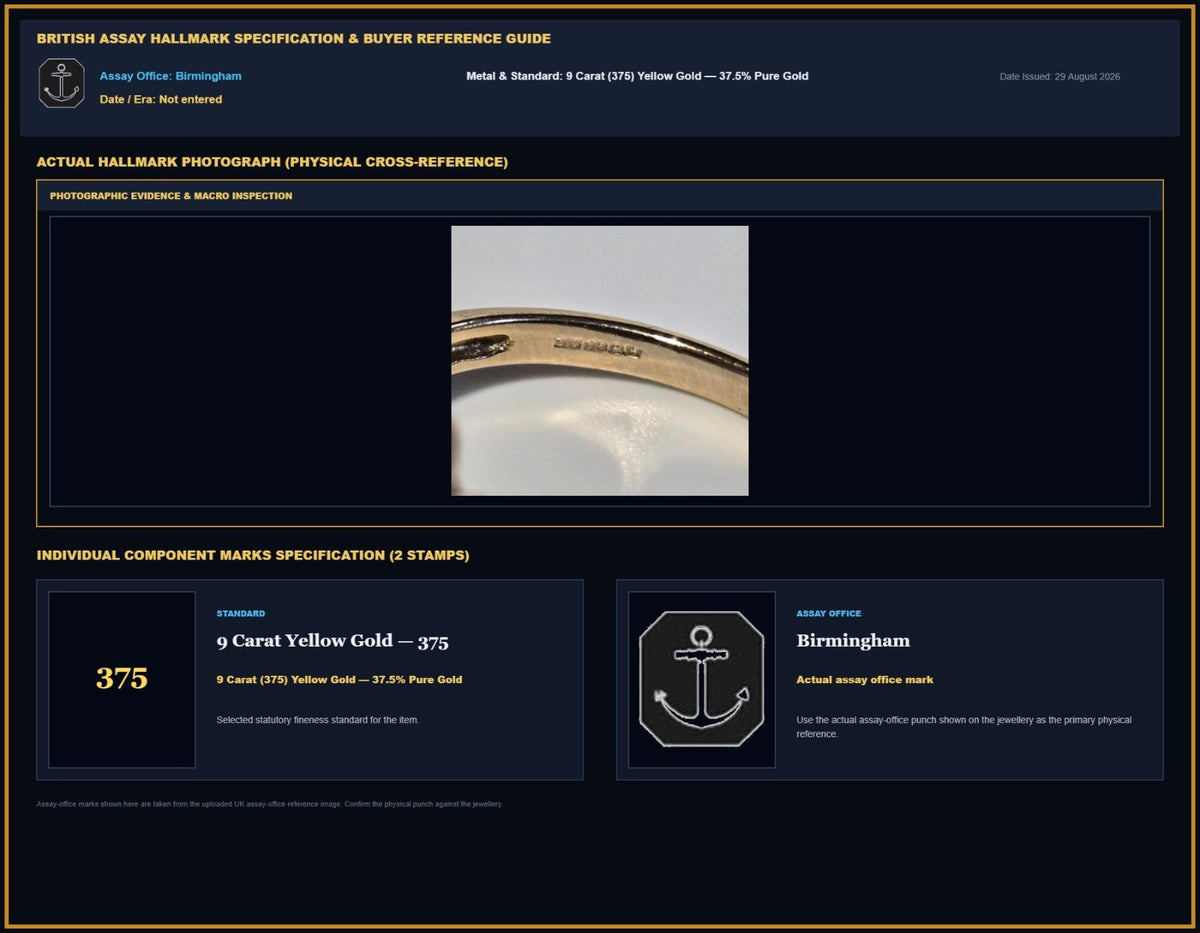
Task: Select the Birmingham card heading
Action: coord(853,640)
